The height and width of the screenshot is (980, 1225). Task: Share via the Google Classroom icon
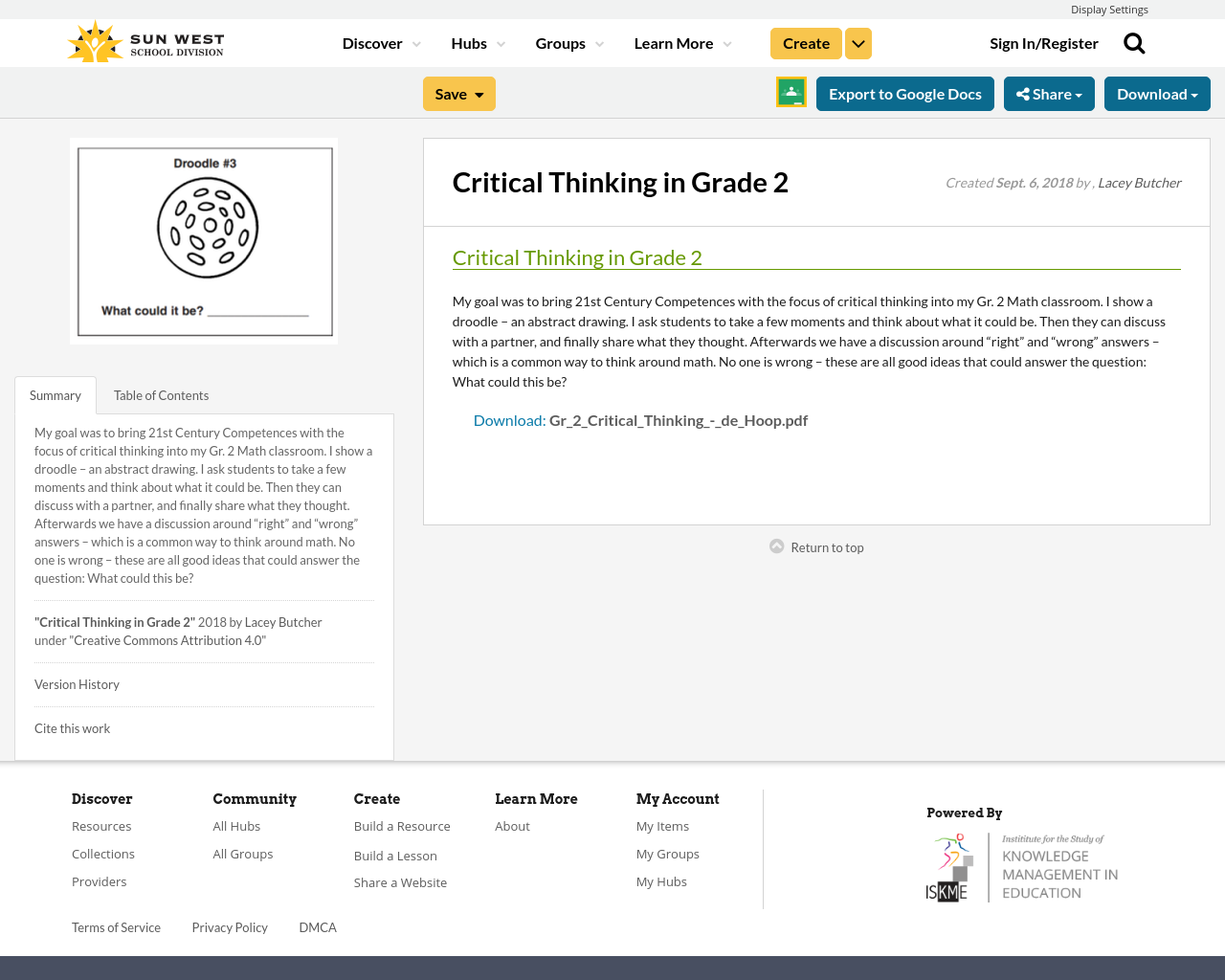pos(791,92)
